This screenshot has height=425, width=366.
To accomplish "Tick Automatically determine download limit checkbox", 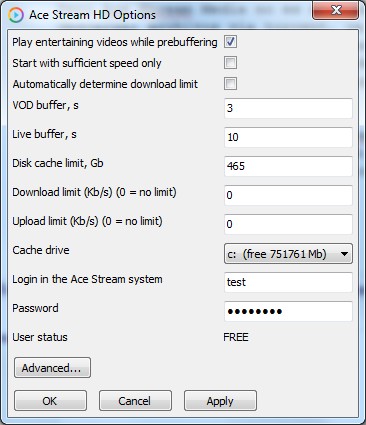I will point(230,84).
